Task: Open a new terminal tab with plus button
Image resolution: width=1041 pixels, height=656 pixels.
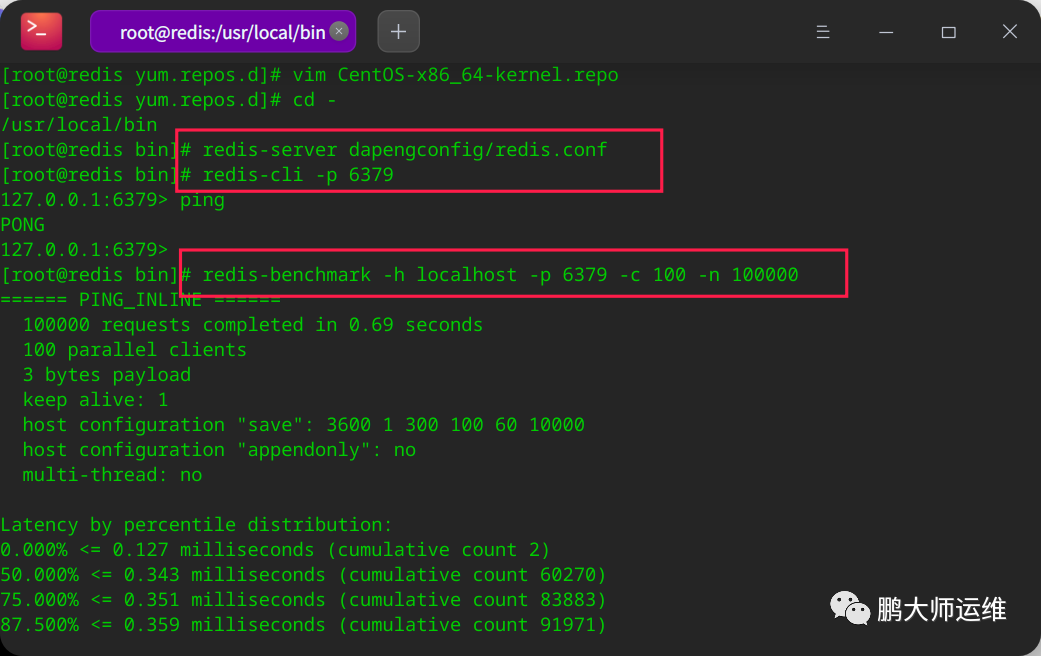Action: [x=398, y=31]
